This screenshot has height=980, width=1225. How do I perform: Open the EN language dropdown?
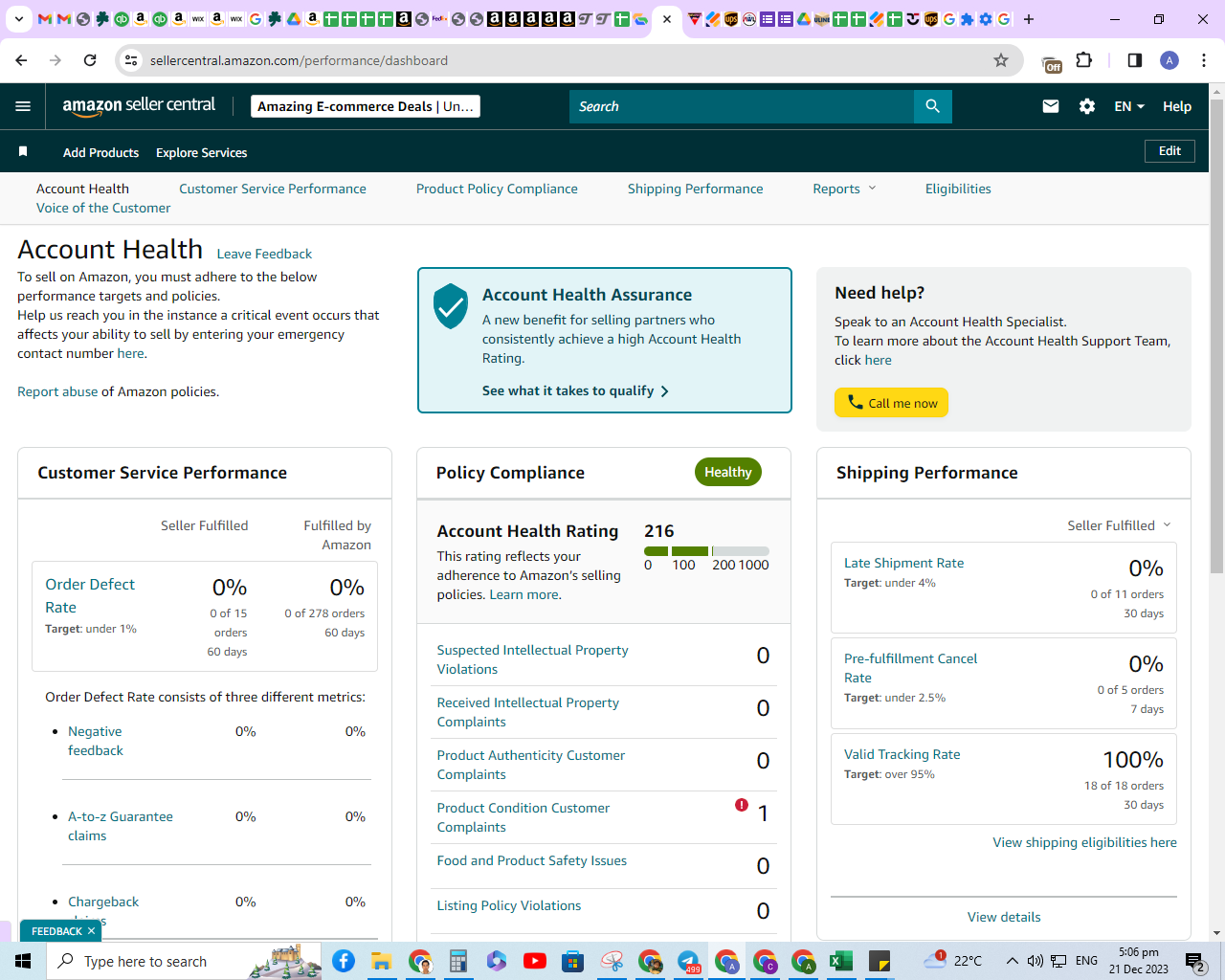1129,106
